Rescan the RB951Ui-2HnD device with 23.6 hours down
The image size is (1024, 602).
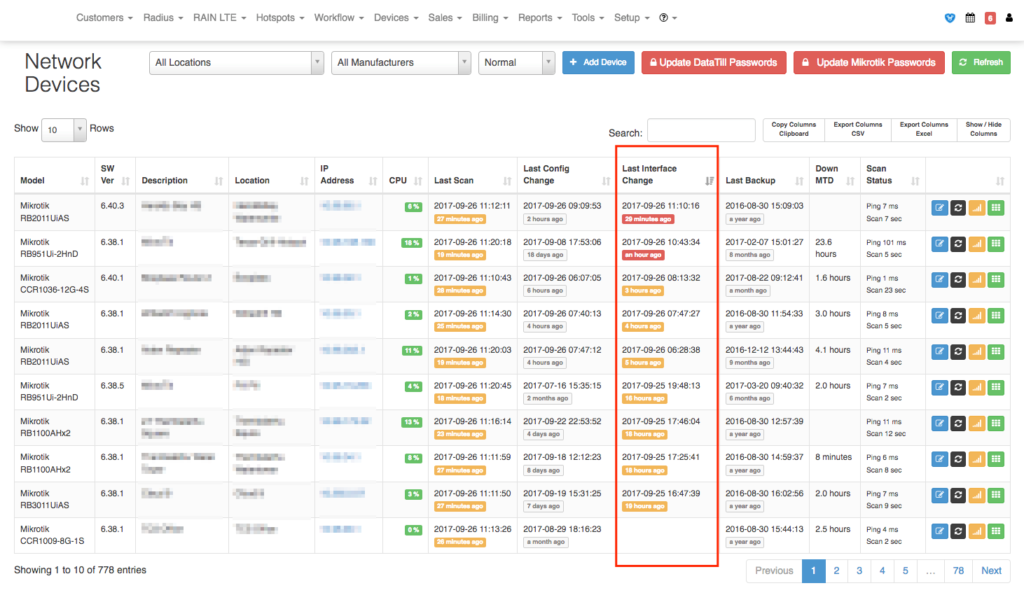pos(958,244)
